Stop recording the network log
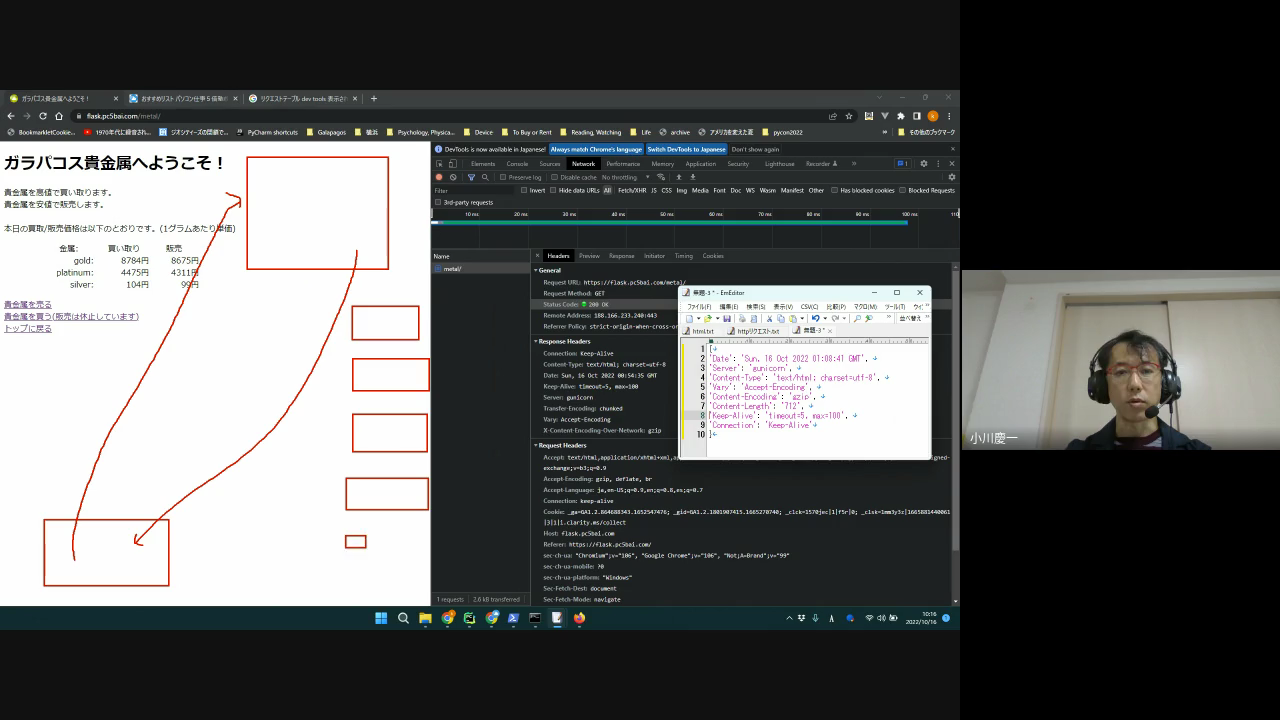1280x720 pixels. click(x=438, y=177)
